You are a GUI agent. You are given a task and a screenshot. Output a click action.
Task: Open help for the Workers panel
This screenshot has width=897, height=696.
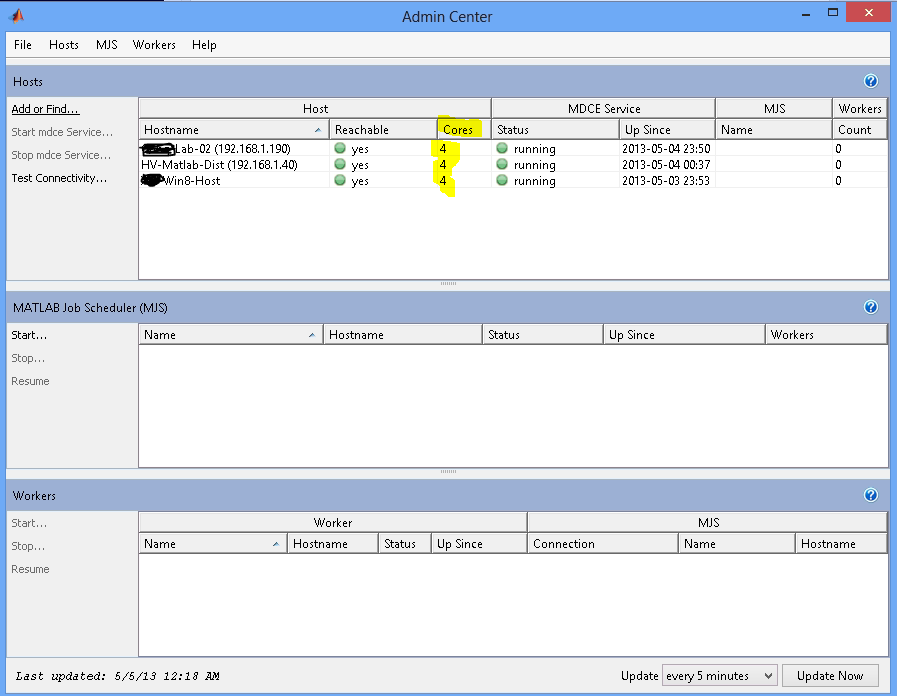click(x=871, y=495)
